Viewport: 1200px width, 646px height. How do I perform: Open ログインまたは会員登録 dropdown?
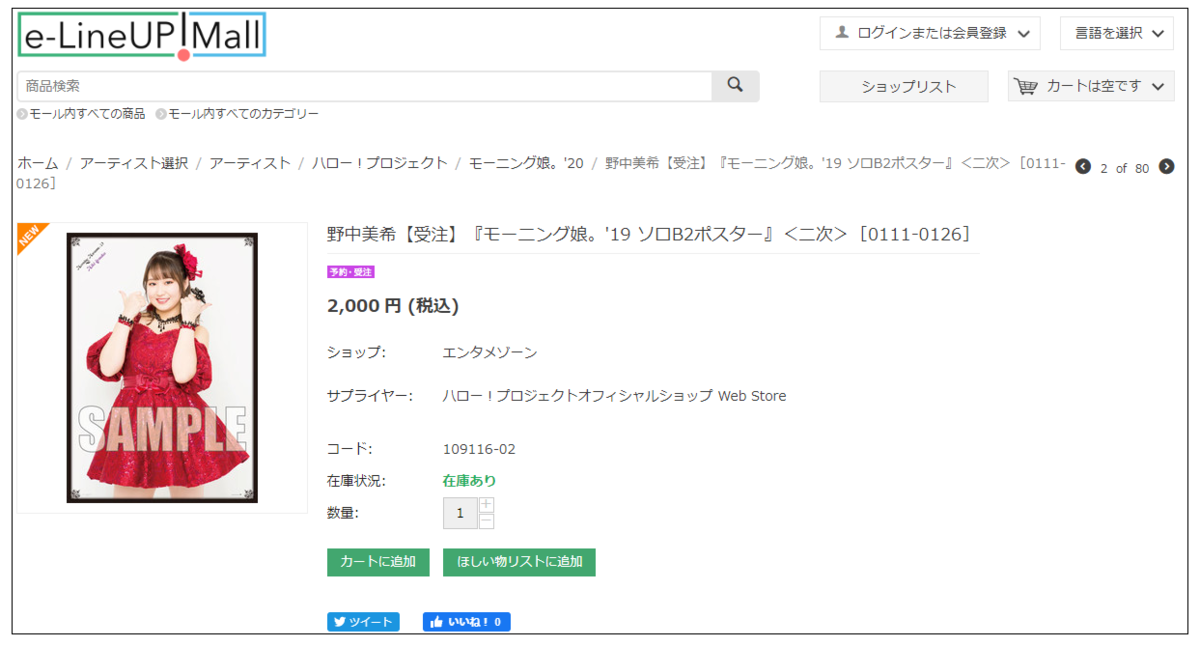[930, 33]
